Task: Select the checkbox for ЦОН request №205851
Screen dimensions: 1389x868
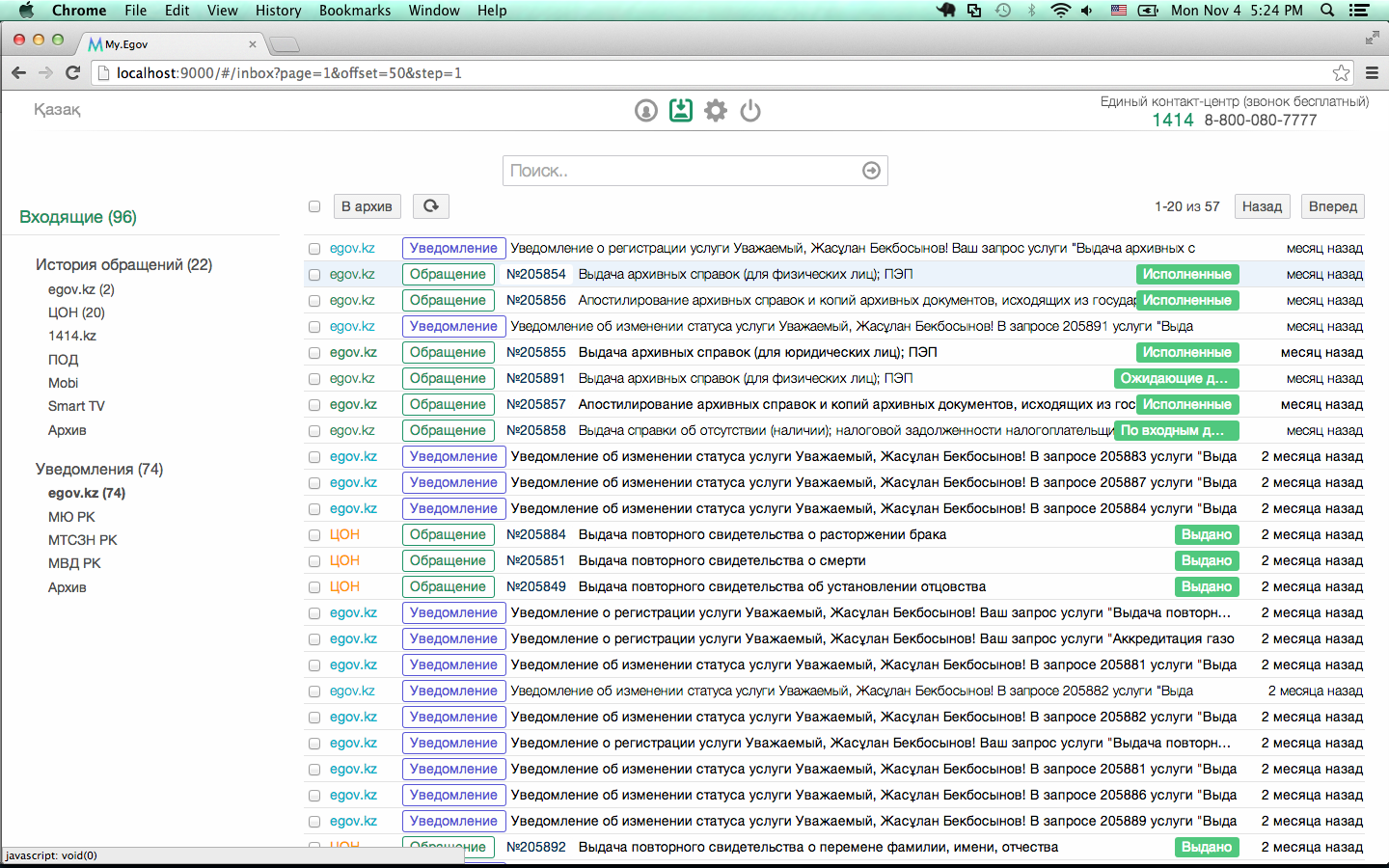Action: [x=314, y=561]
